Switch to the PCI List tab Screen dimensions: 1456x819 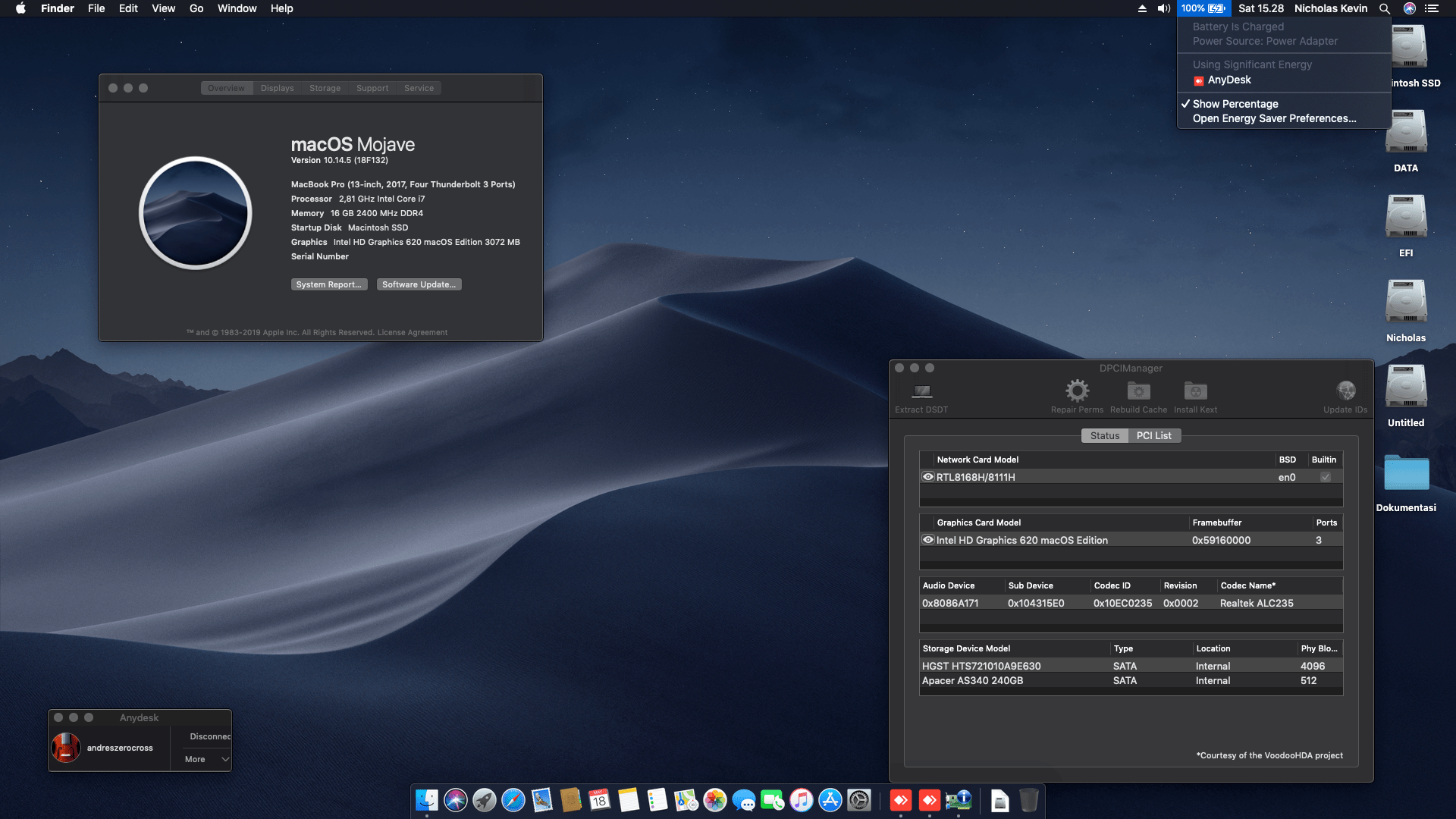(1154, 435)
